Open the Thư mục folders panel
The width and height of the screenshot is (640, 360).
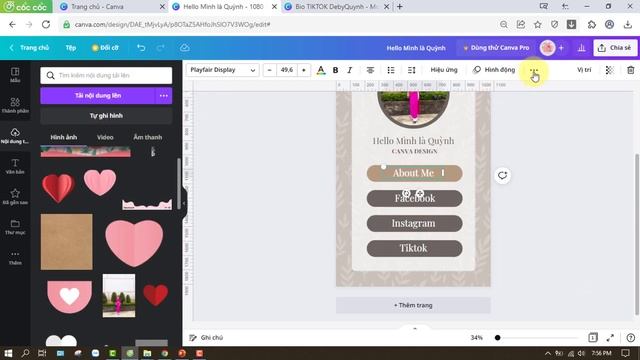pos(15,227)
